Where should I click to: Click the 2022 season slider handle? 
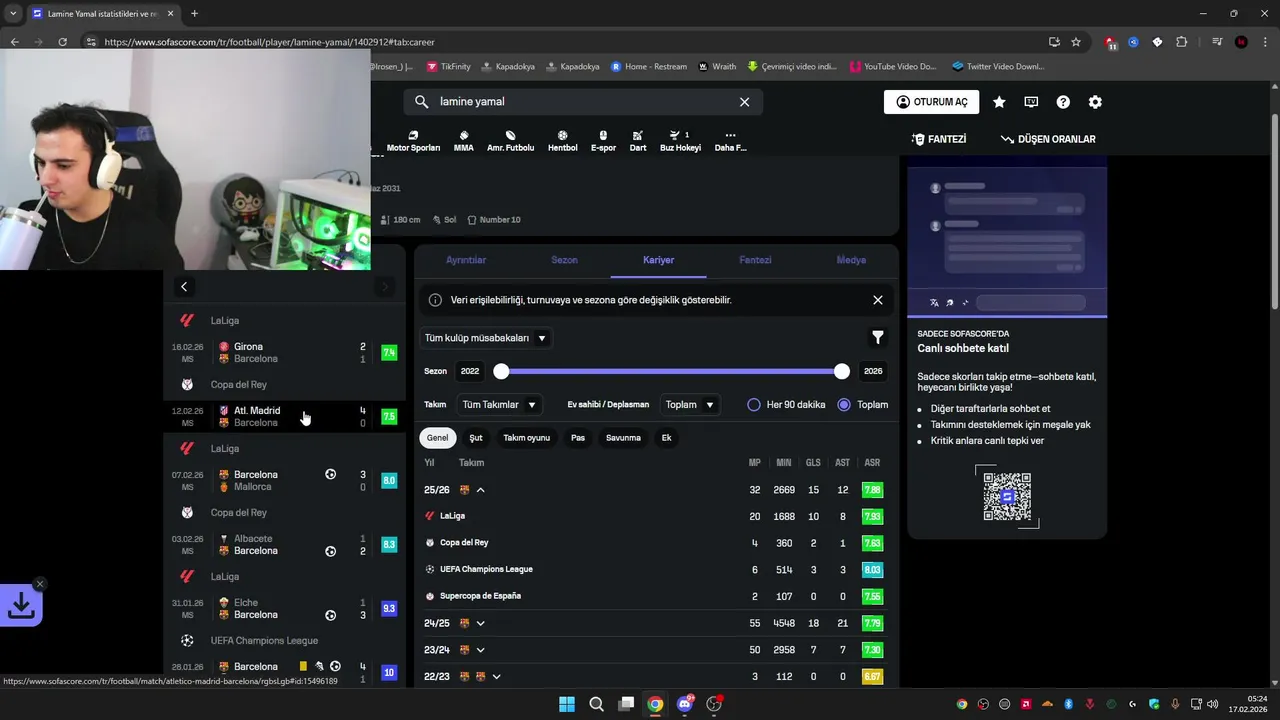(x=501, y=371)
